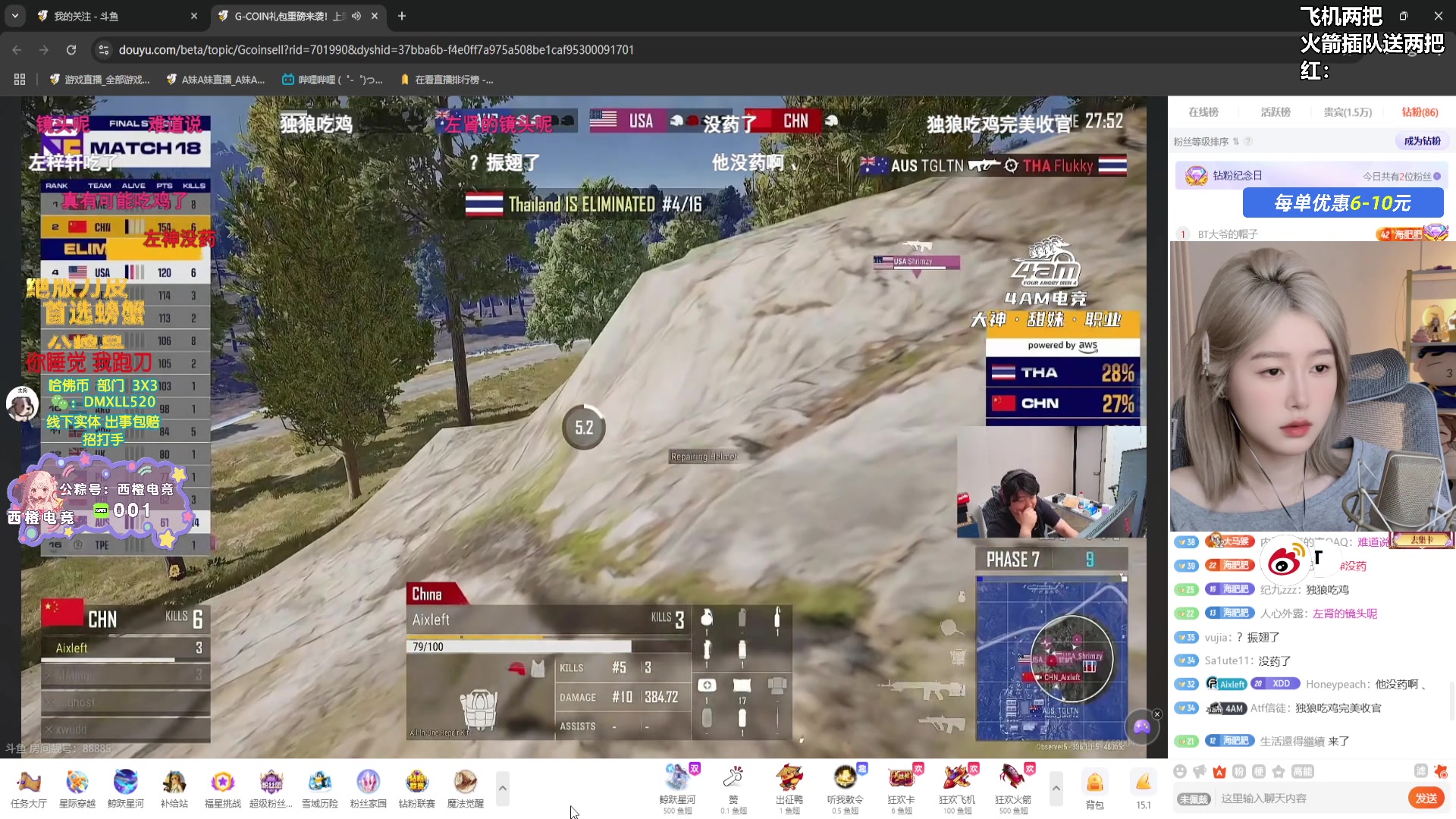This screenshot has width=1456, height=819.
Task: Switch to the 活跃榜 tab
Action: click(1276, 112)
